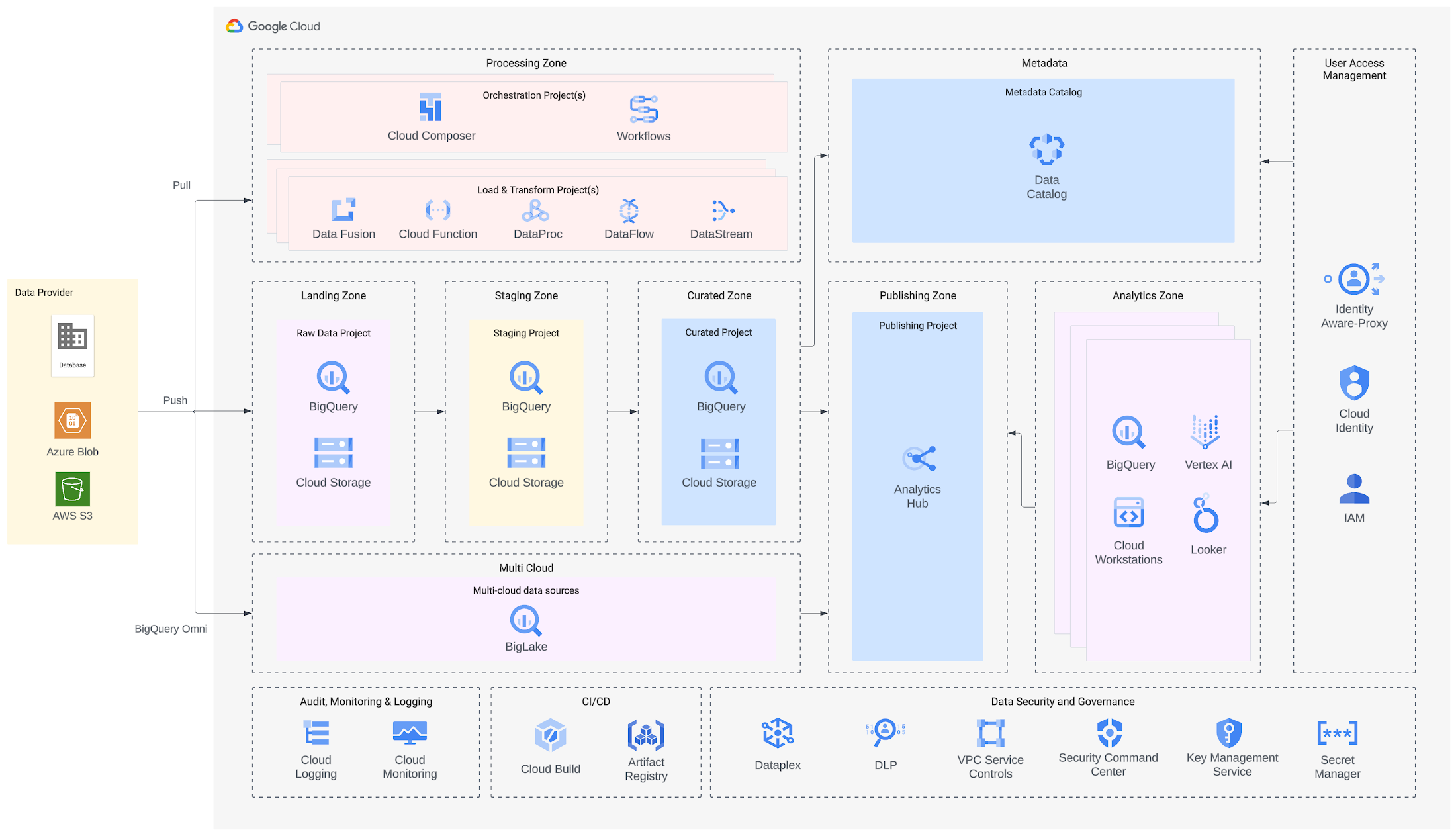Image resolution: width=1456 pixels, height=836 pixels.
Task: Select BigQuery icon in Raw Data Project
Action: pos(333,377)
